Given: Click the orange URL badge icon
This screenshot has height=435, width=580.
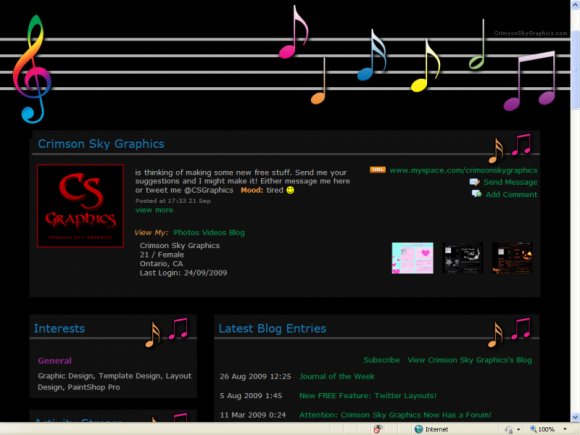Looking at the screenshot, I should pyautogui.click(x=377, y=170).
